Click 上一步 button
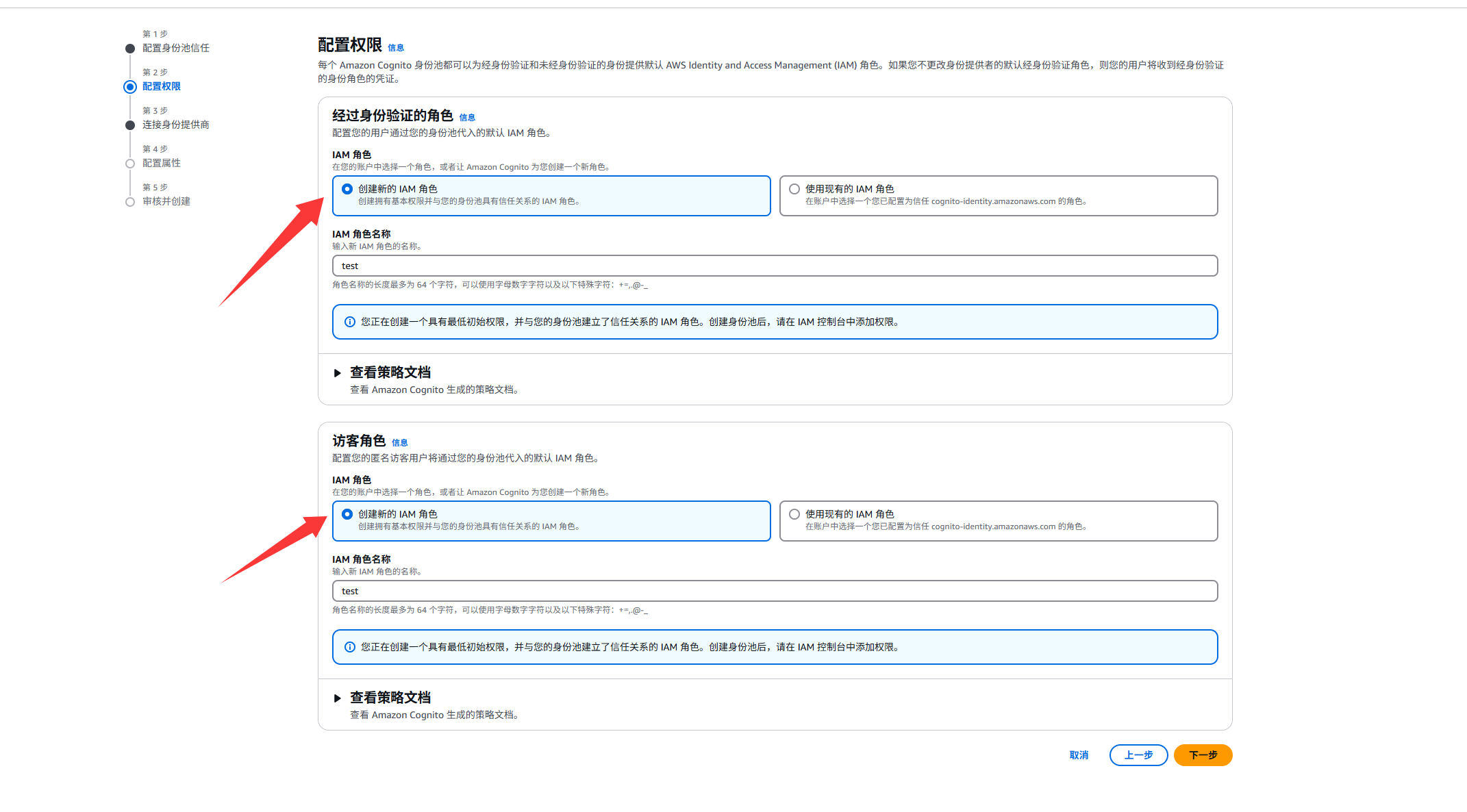The image size is (1467, 812). pos(1138,755)
